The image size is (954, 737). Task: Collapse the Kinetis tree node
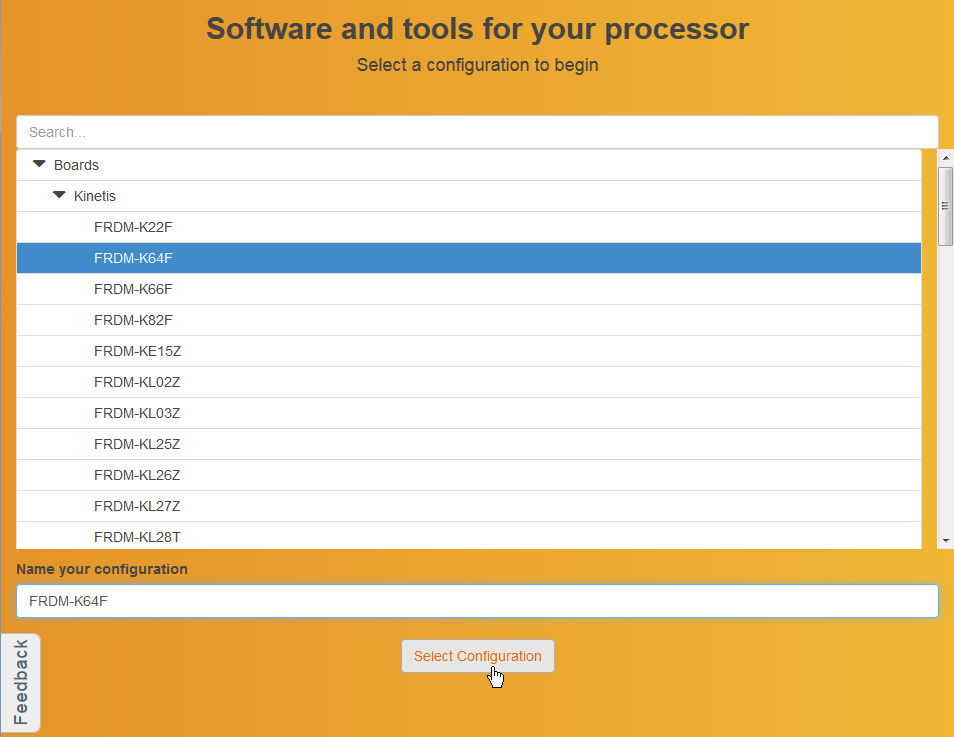(x=60, y=196)
